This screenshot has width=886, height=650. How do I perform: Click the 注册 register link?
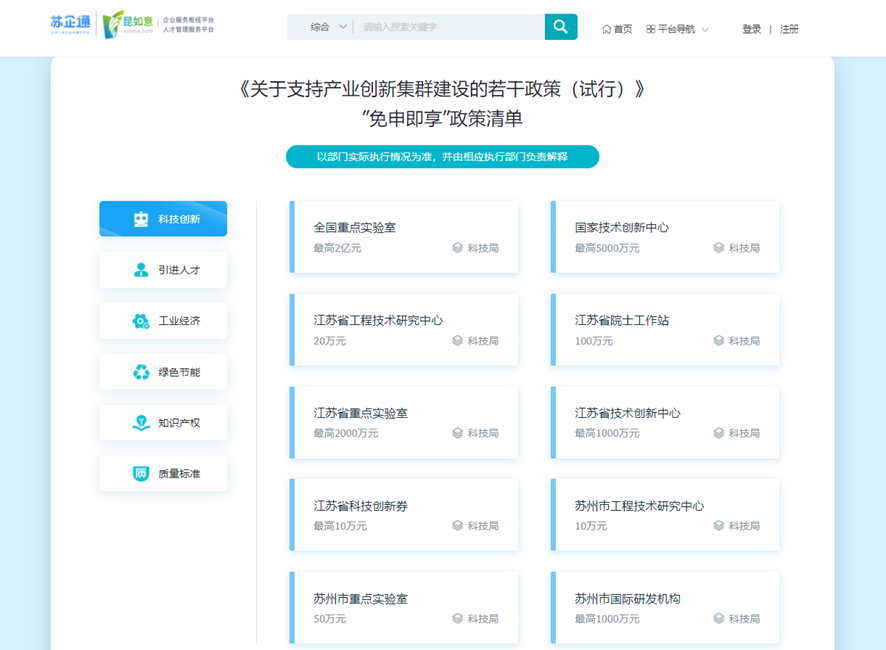(789, 29)
